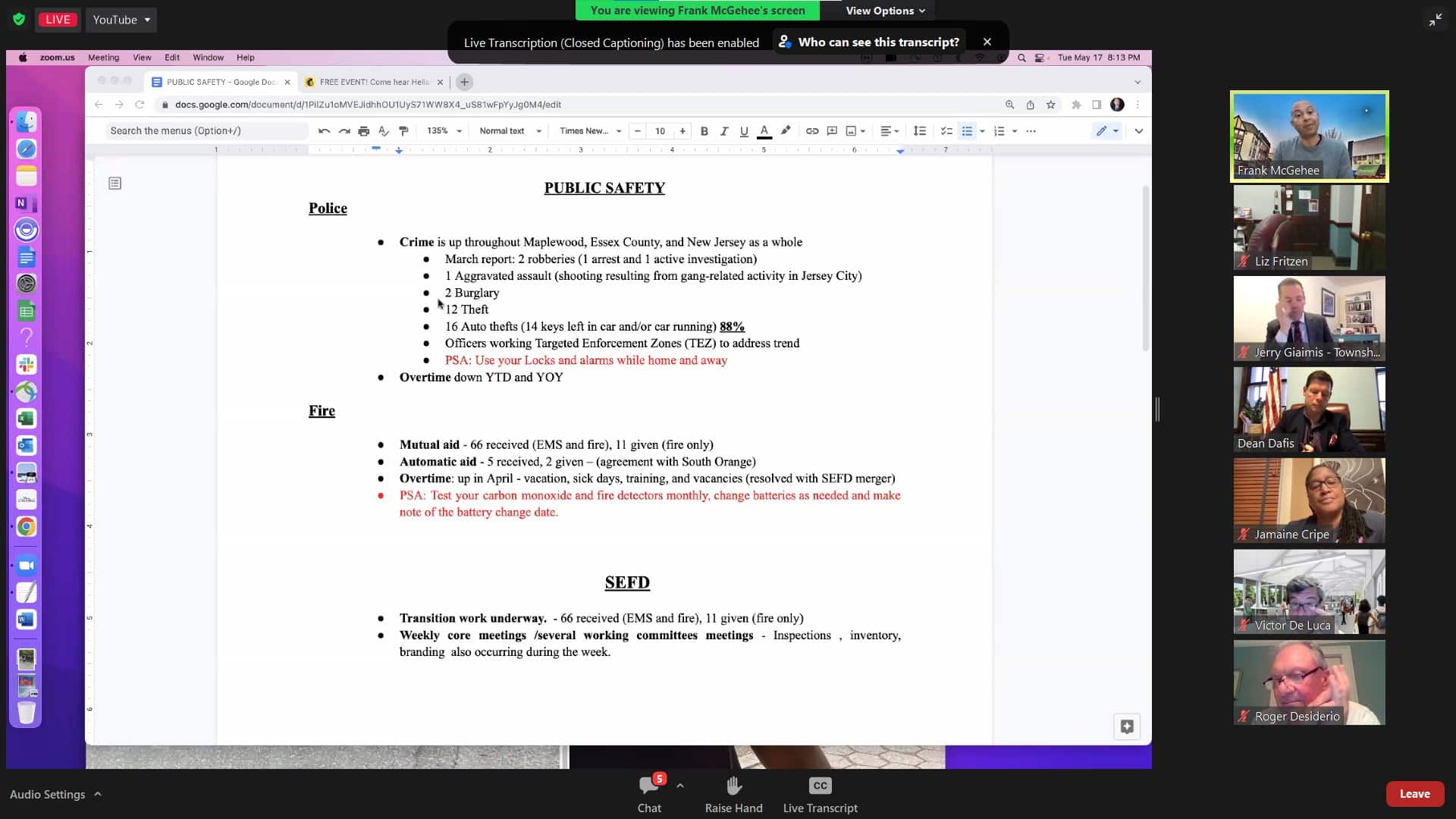Click Who can see this transcript
Image resolution: width=1456 pixels, height=819 pixels.
(x=869, y=42)
